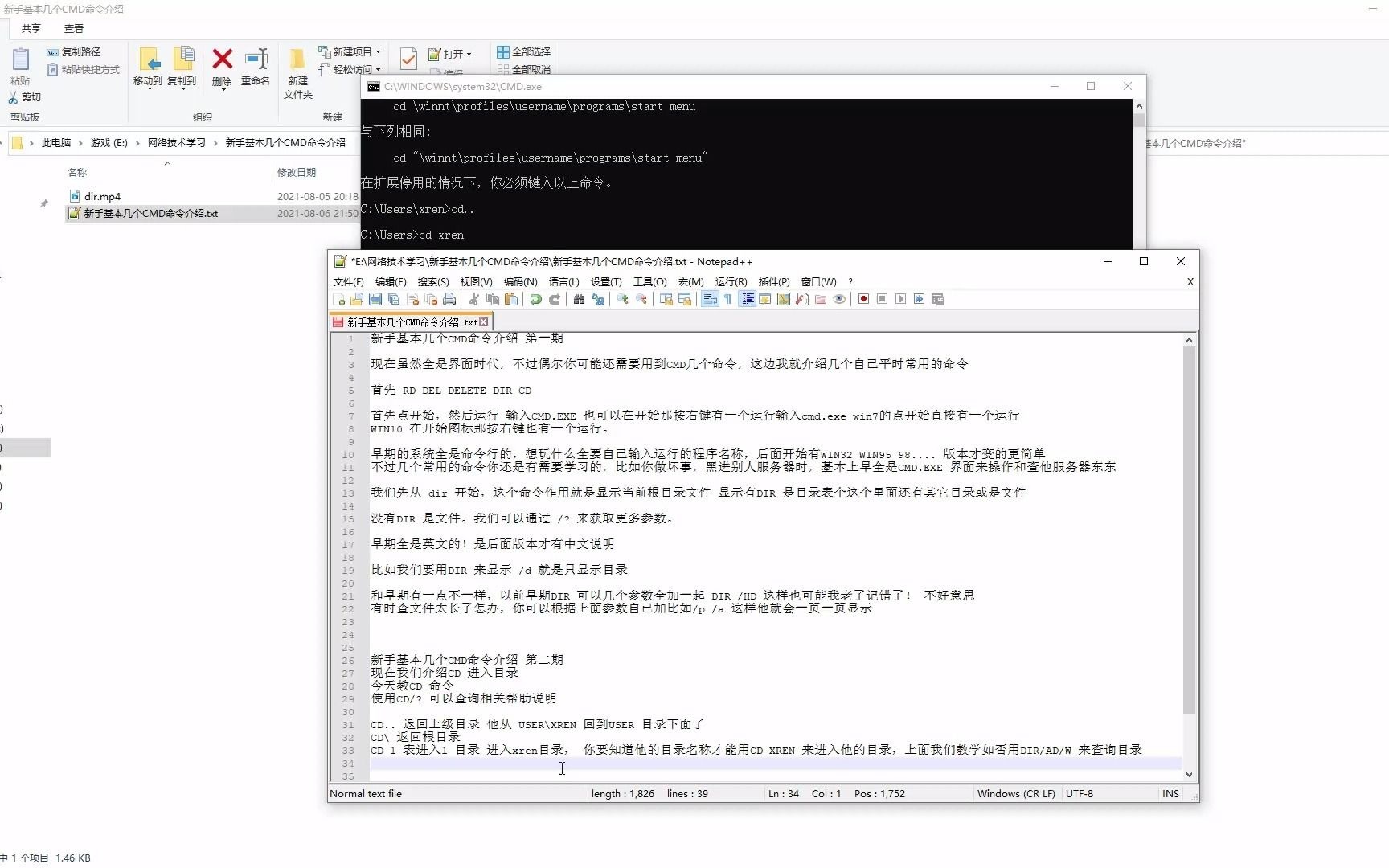Open the Find dialog via binoculars icon
The width and height of the screenshot is (1389, 868).
(579, 299)
